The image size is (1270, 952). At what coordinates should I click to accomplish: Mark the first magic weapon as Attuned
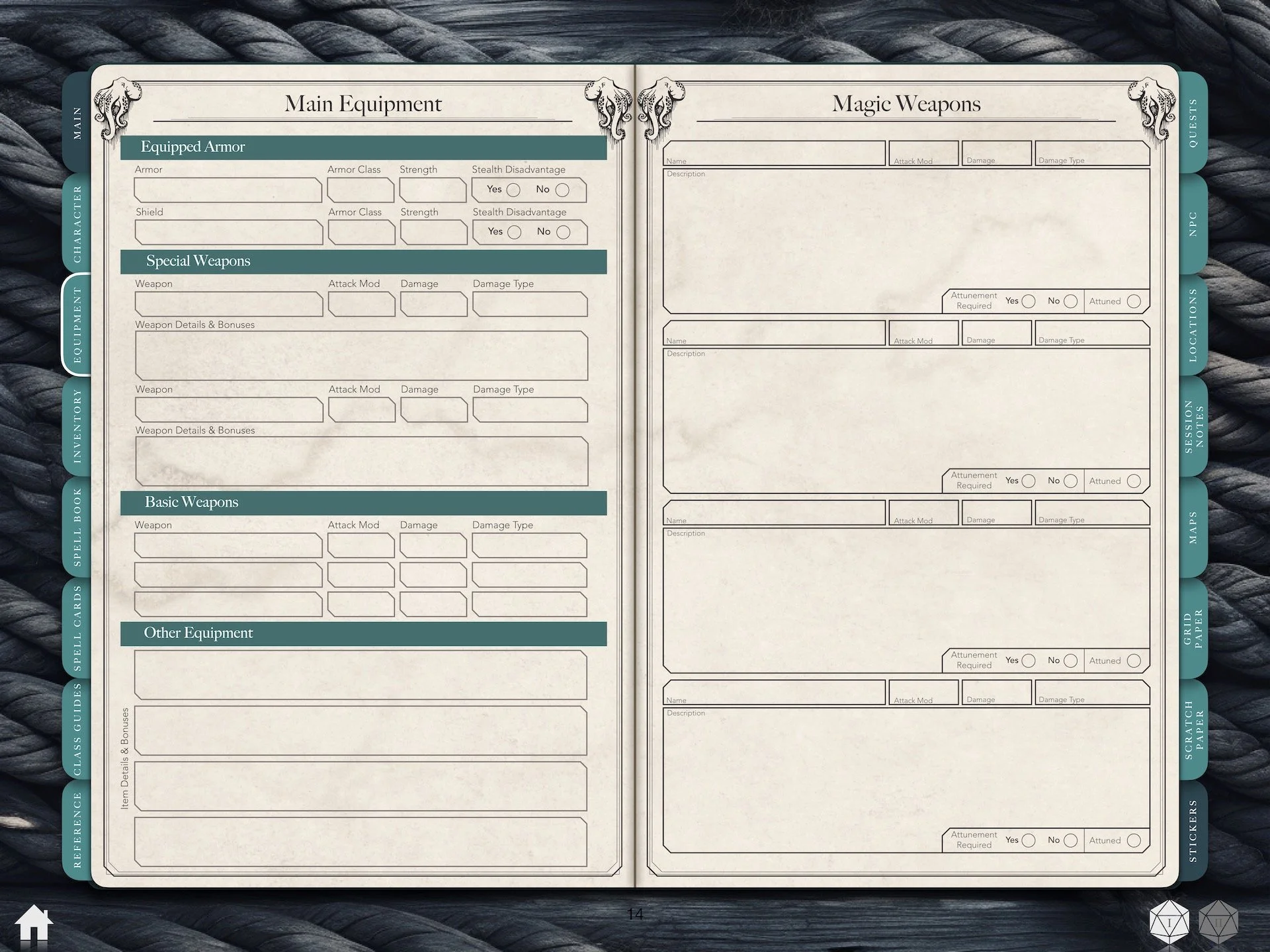[x=1135, y=301]
